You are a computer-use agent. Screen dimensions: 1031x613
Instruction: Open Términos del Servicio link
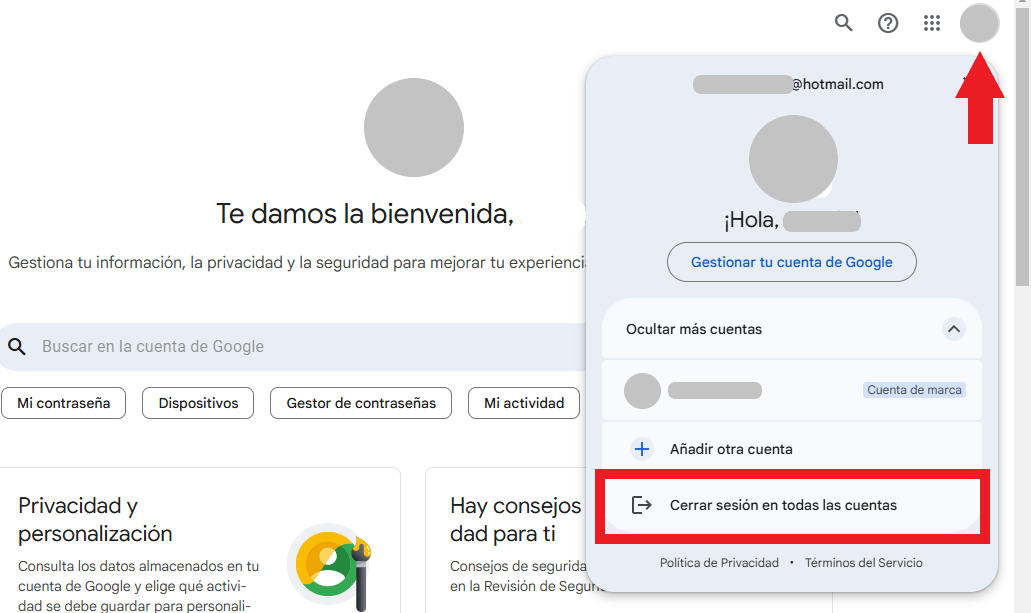863,562
